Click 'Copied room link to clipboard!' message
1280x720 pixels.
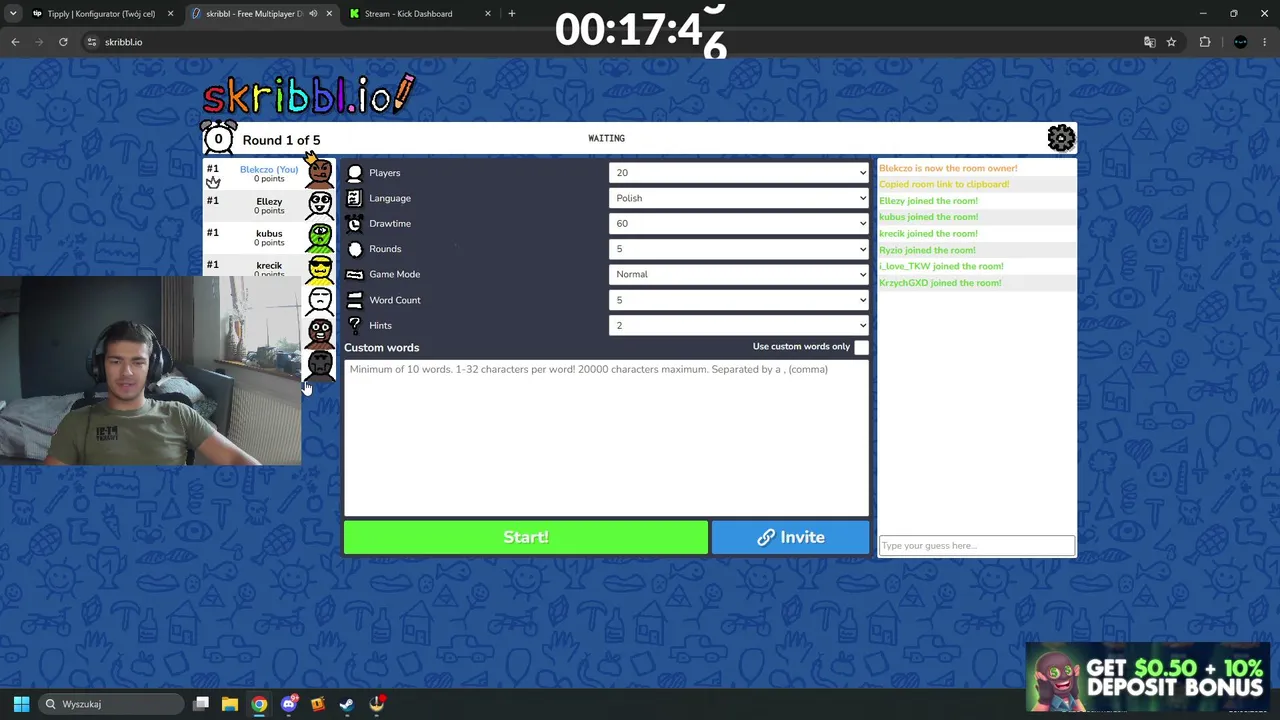click(944, 185)
